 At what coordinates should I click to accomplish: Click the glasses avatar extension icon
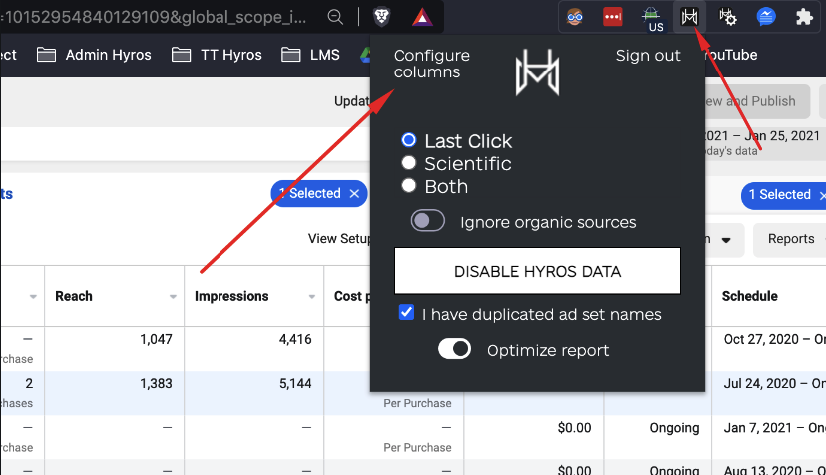575,17
